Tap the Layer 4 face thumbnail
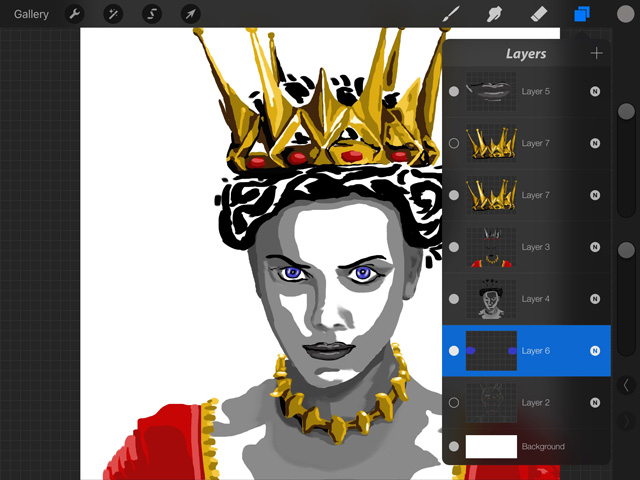The height and width of the screenshot is (480, 640). (x=491, y=299)
